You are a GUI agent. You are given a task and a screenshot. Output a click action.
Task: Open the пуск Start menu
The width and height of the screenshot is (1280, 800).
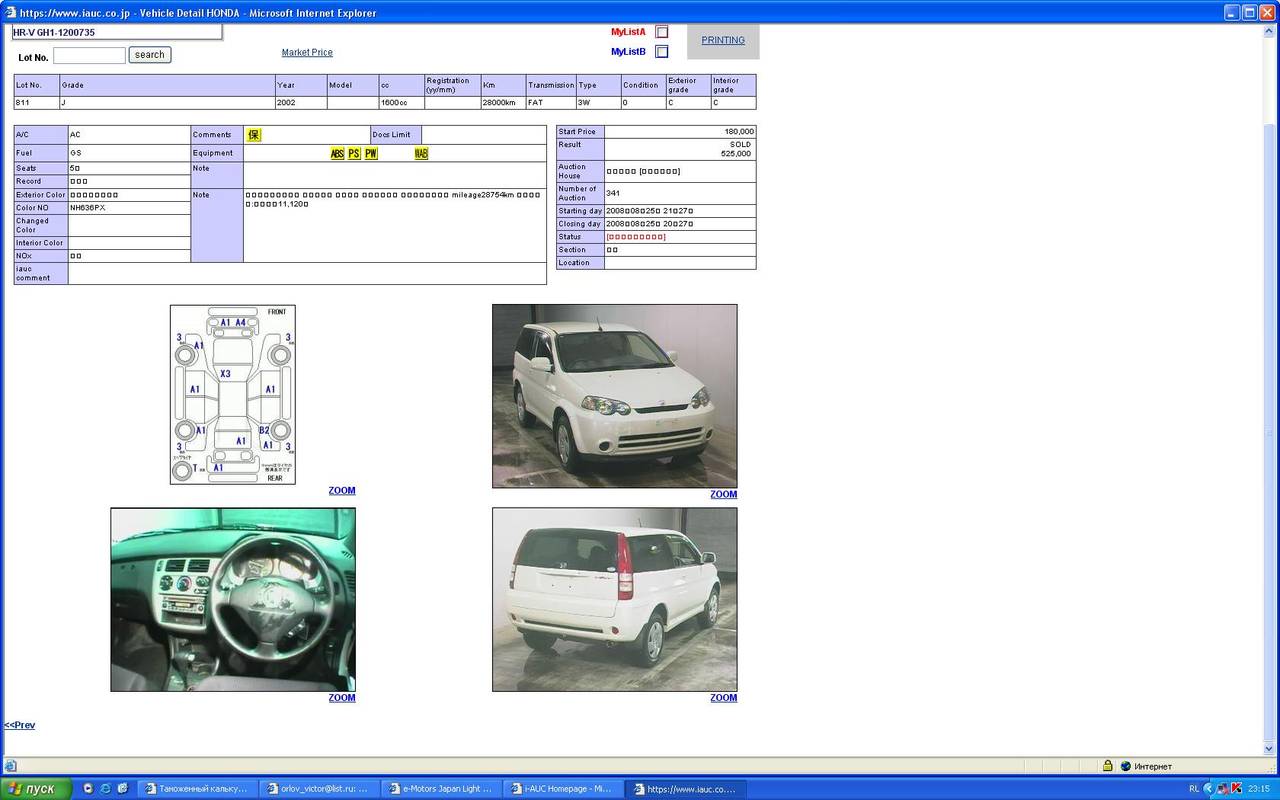coord(37,788)
